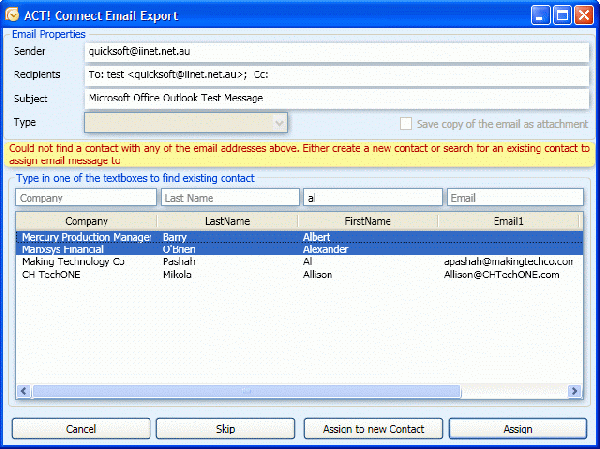This screenshot has width=600, height=449.
Task: Click the horizontal scrollbar right arrow
Action: (574, 391)
